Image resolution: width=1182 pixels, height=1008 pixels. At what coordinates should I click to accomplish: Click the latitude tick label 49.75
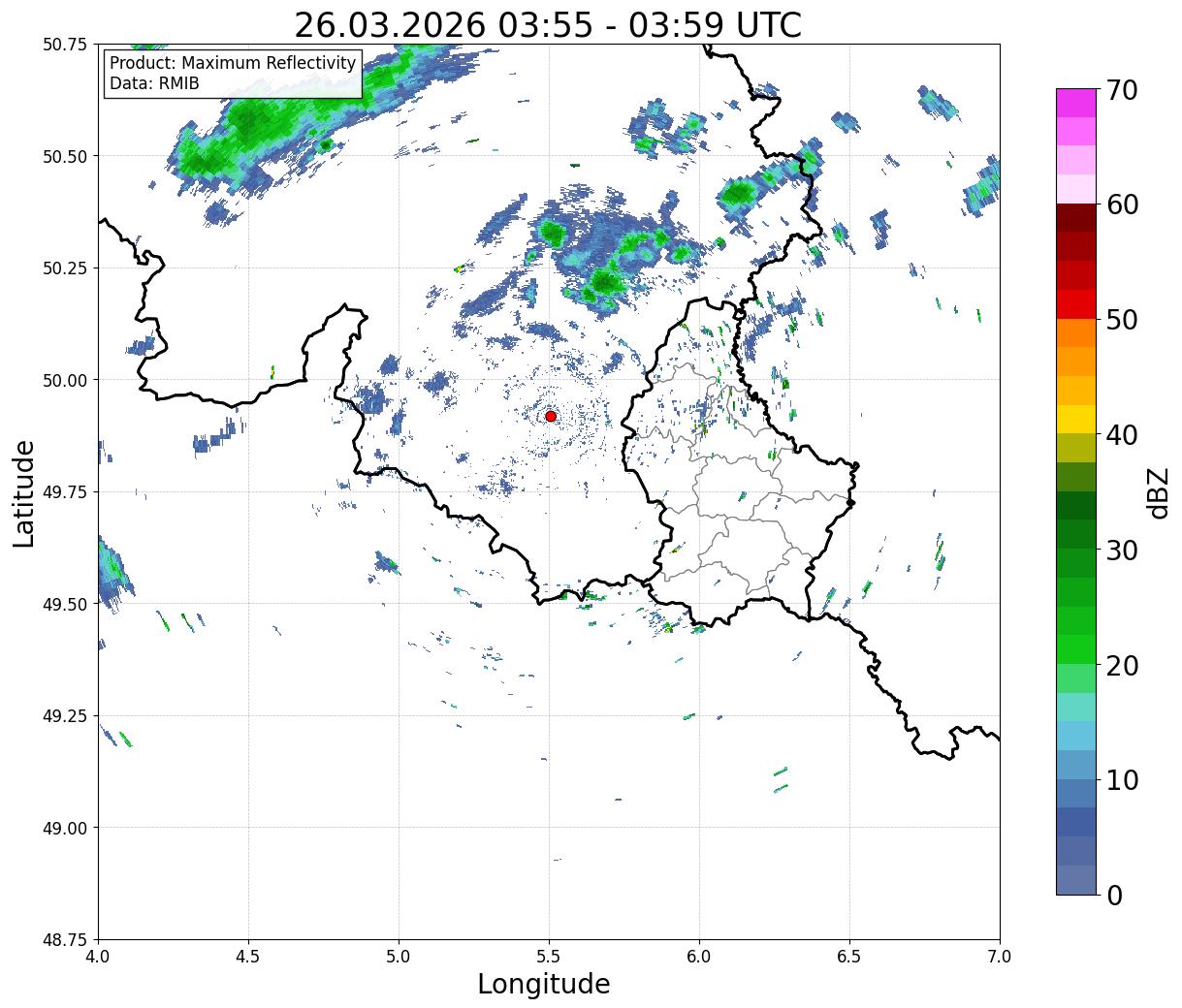pyautogui.click(x=64, y=492)
